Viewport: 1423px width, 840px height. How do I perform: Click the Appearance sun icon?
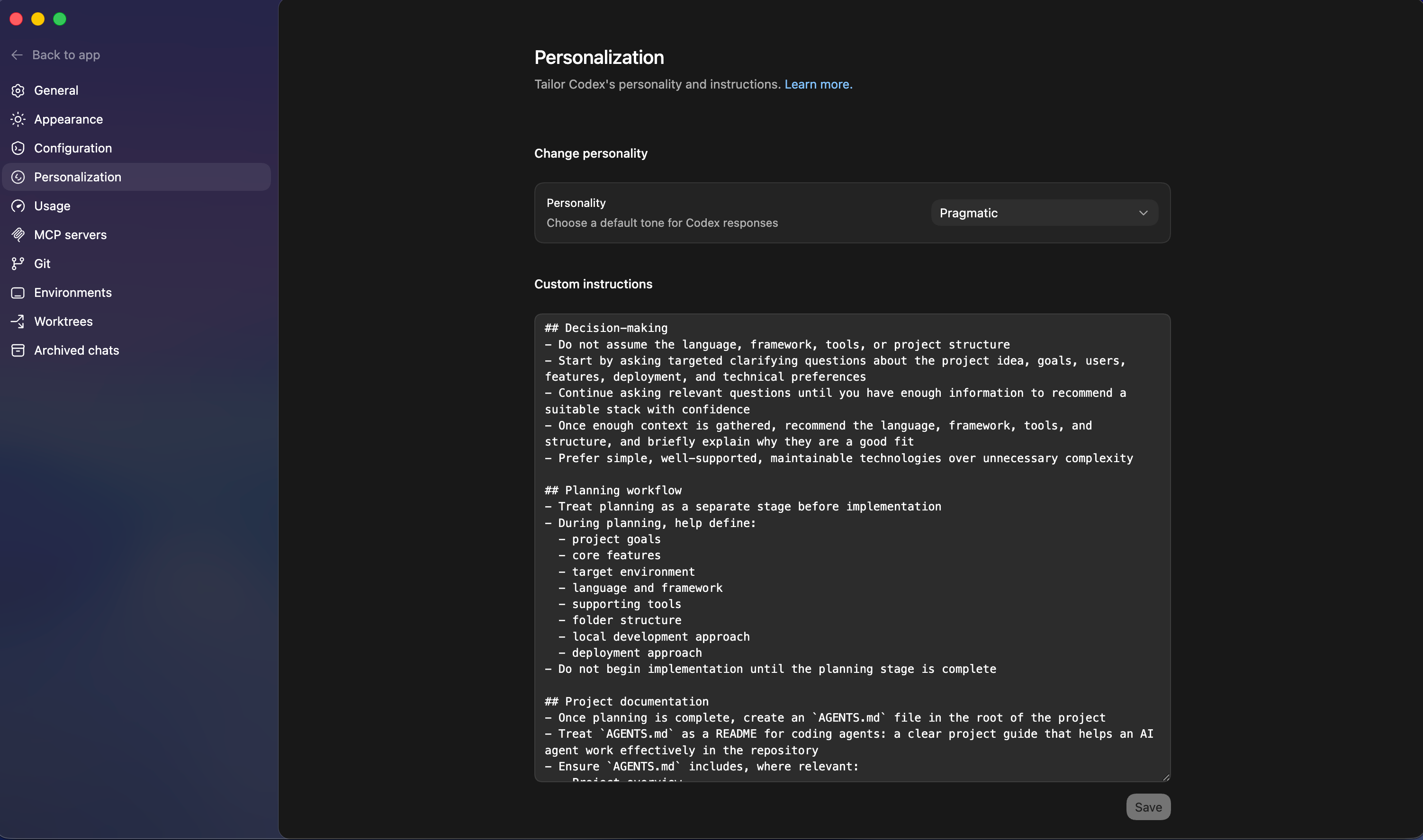coord(18,119)
